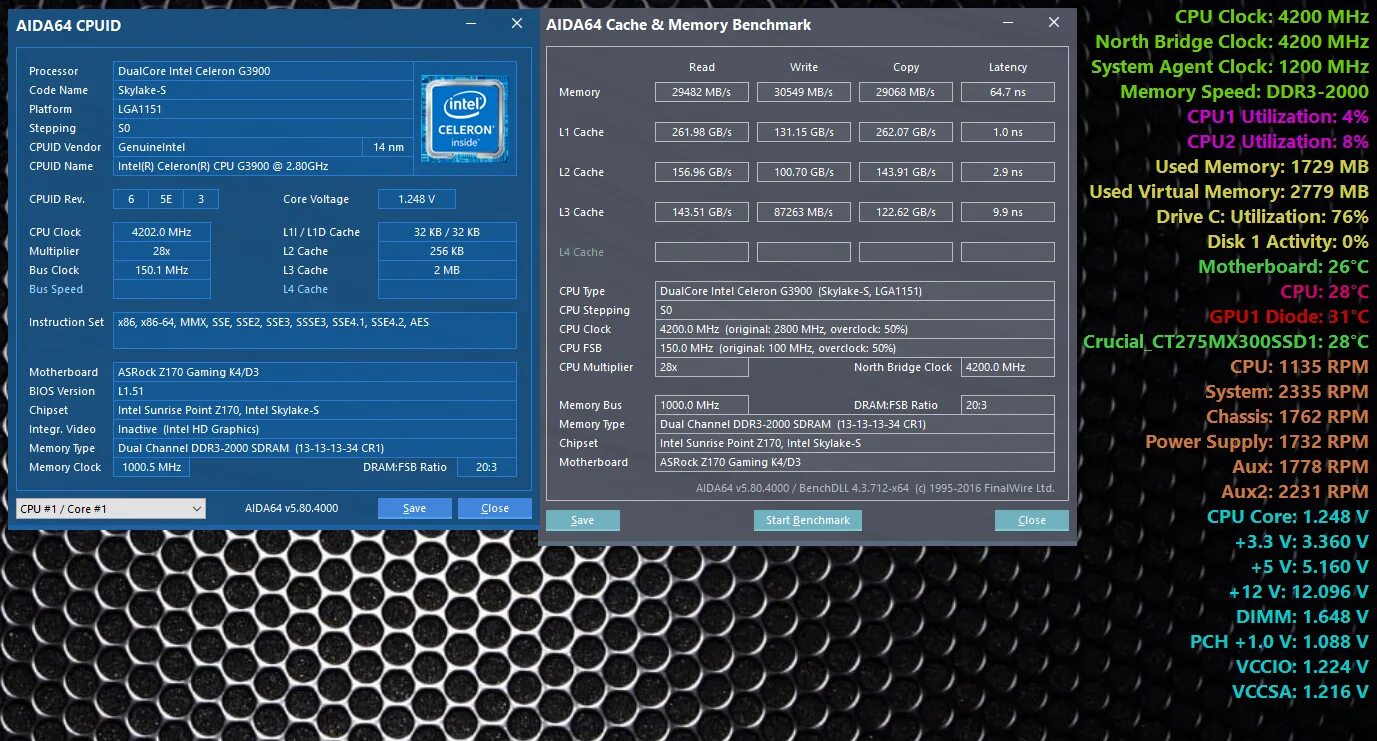Click DRAM:FSB Ratio 20:3 in CPUID
Viewport: 1377px width, 741px height.
tap(486, 467)
